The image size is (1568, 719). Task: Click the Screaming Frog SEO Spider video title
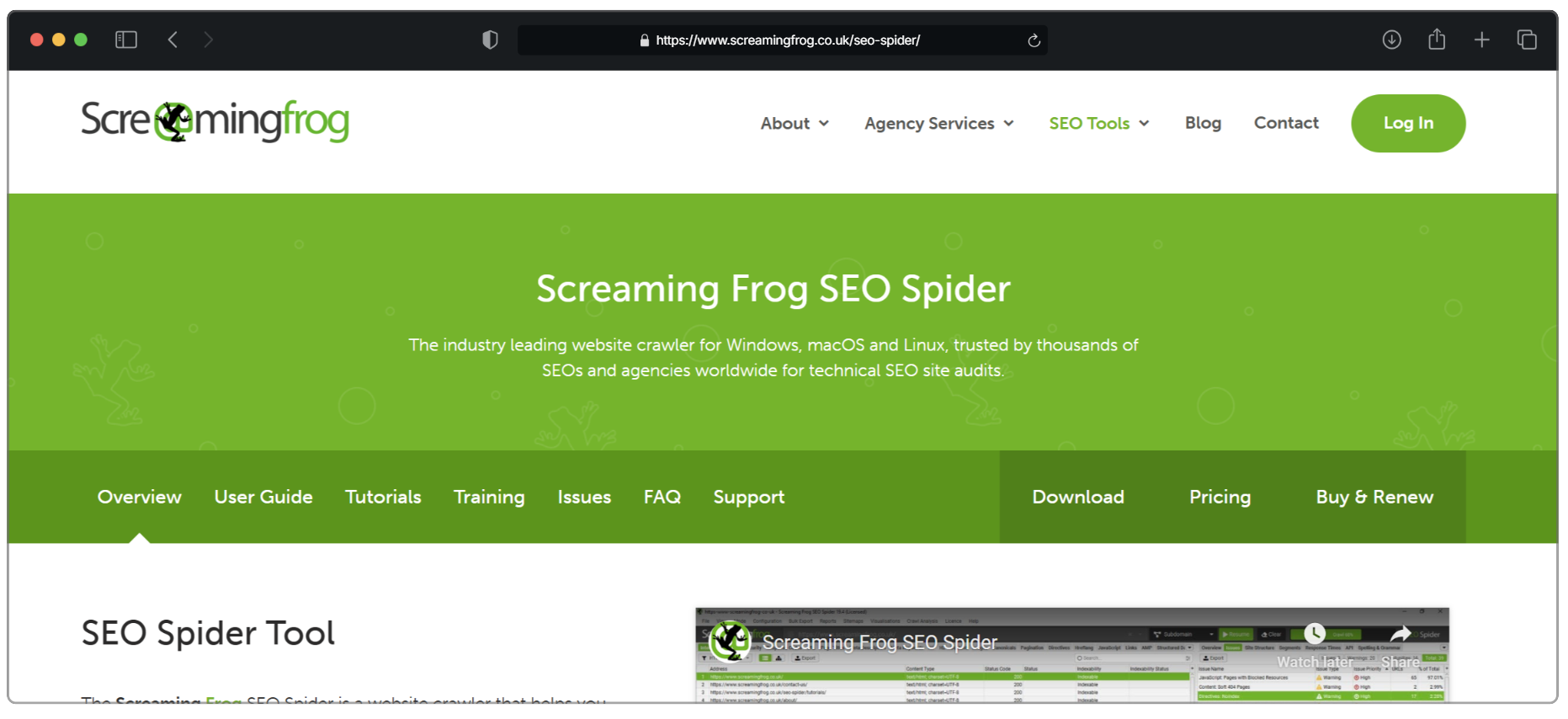880,642
